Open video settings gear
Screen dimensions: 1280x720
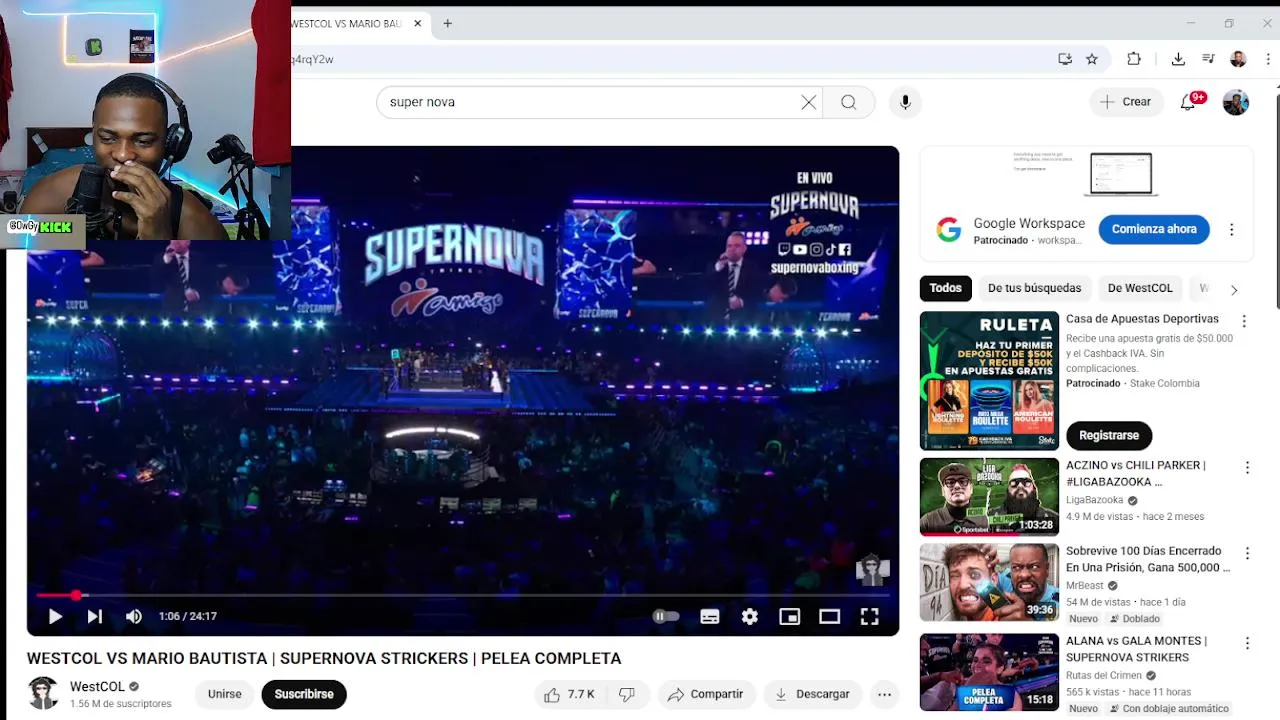[x=750, y=617]
